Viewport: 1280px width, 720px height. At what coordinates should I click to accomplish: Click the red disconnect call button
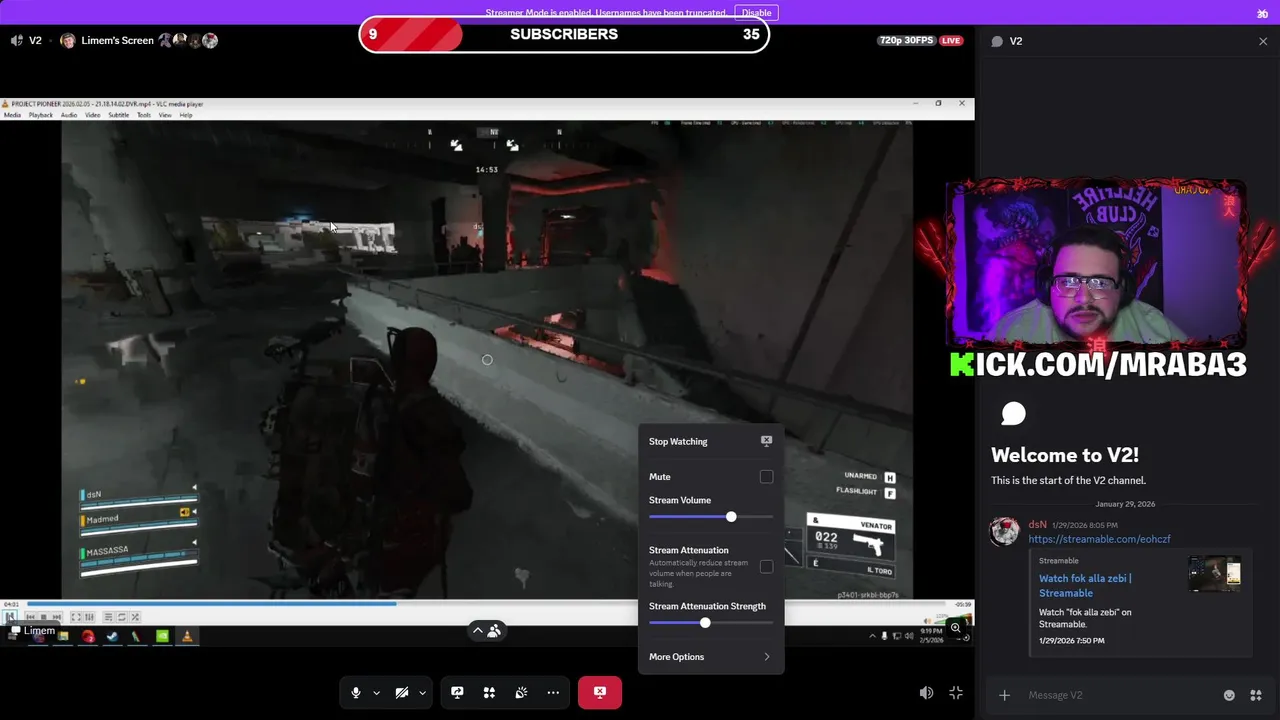coord(600,692)
